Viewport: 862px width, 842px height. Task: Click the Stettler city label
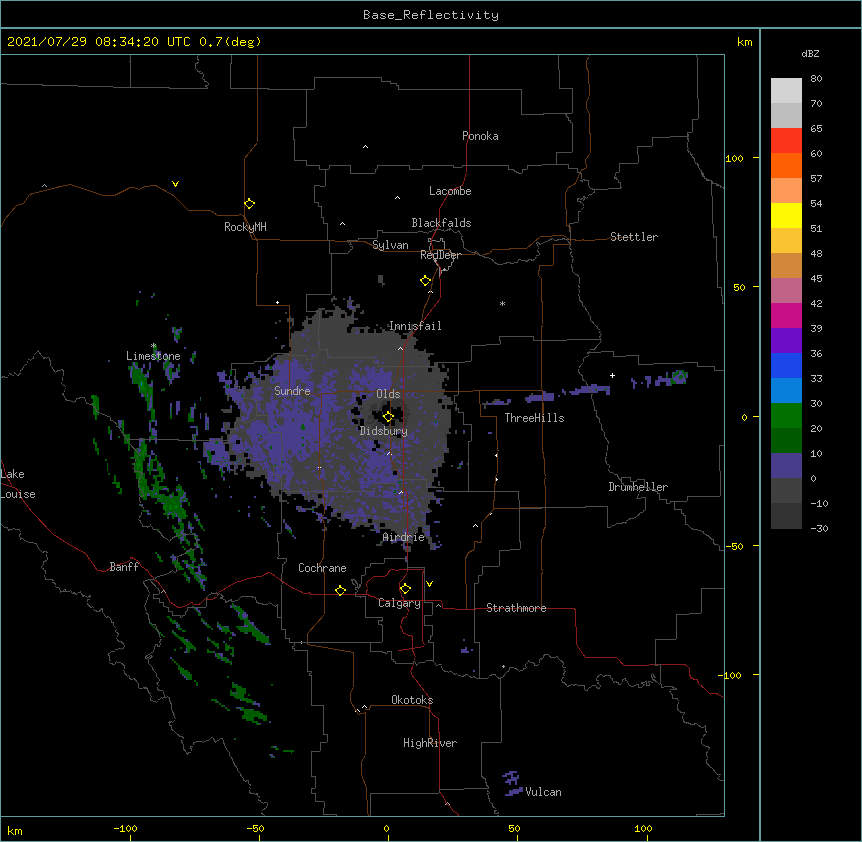point(634,237)
